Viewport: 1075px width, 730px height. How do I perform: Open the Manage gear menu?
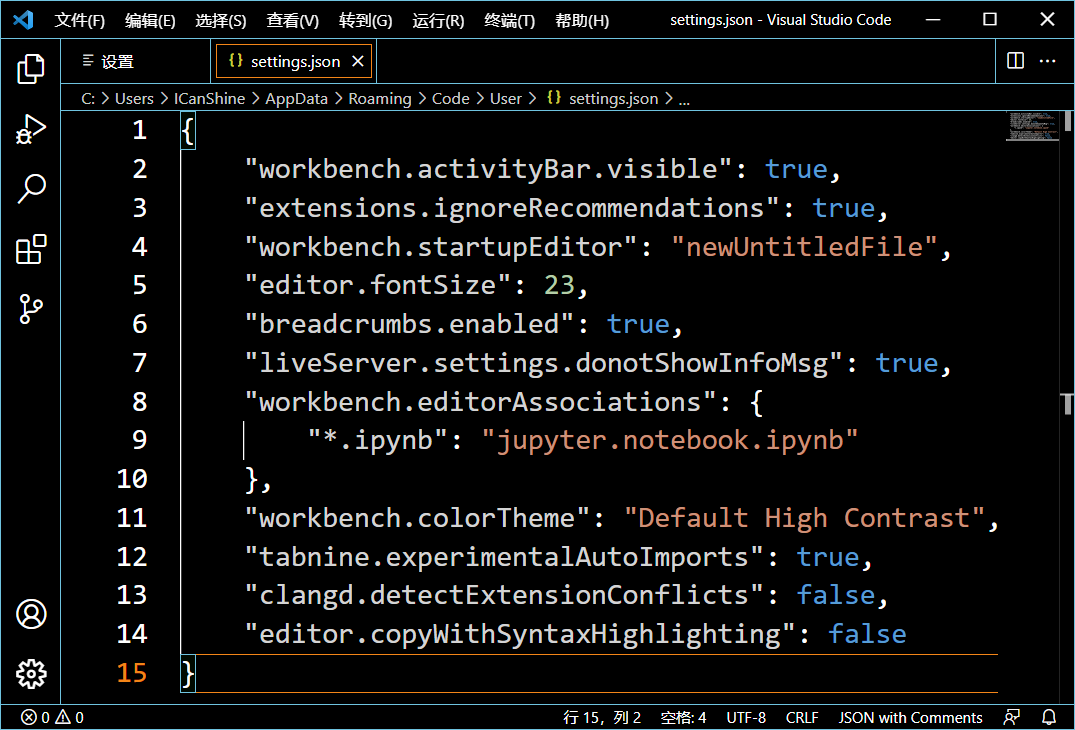click(x=31, y=674)
